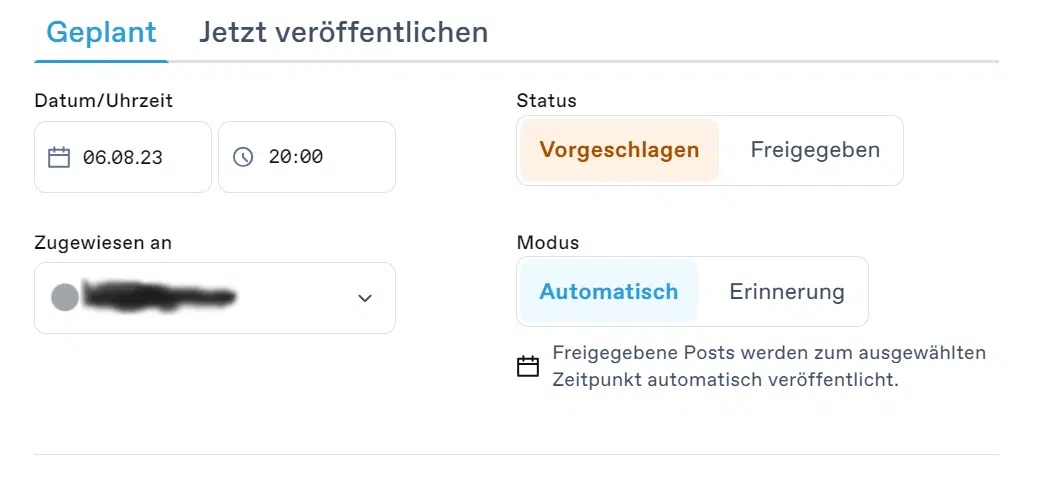This screenshot has width=1038, height=492.
Task: Open the Jetzt veröffentlichen tab
Action: tap(343, 32)
